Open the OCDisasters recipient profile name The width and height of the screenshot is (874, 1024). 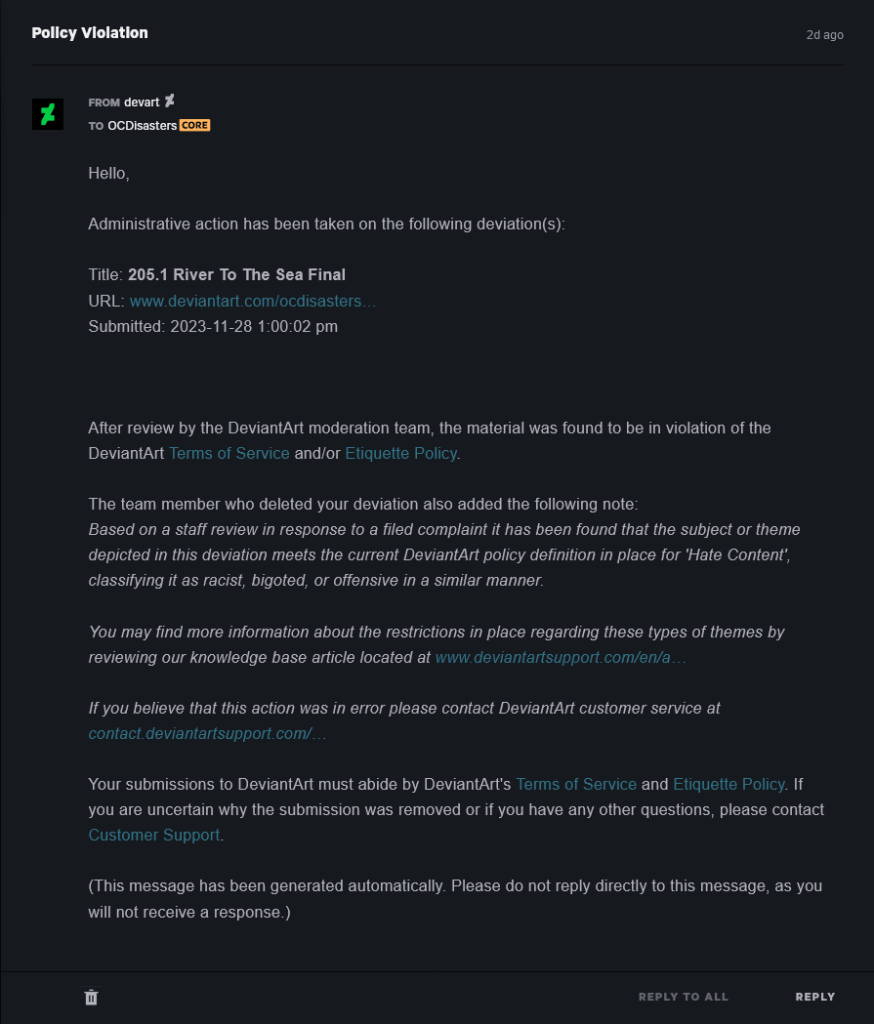[x=142, y=126]
